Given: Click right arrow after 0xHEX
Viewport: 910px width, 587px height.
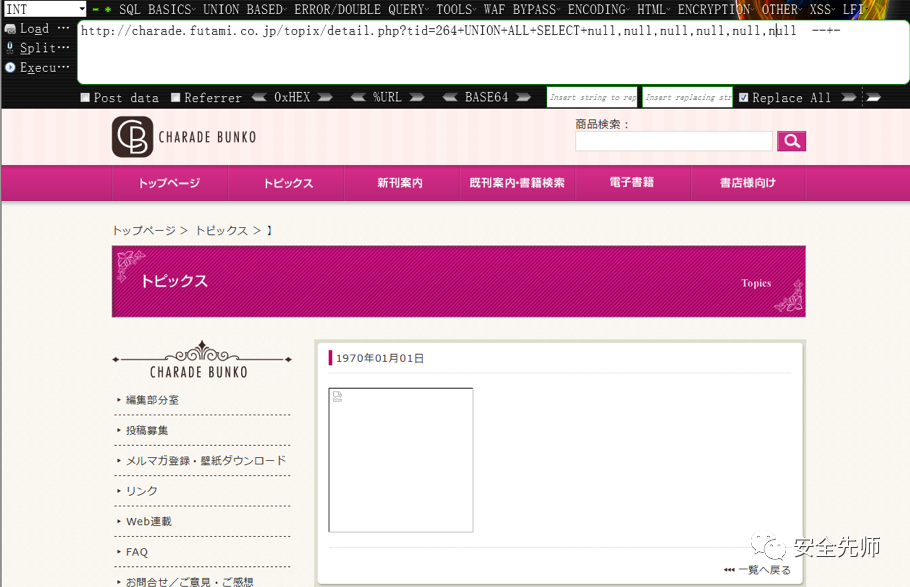Looking at the screenshot, I should 325,98.
